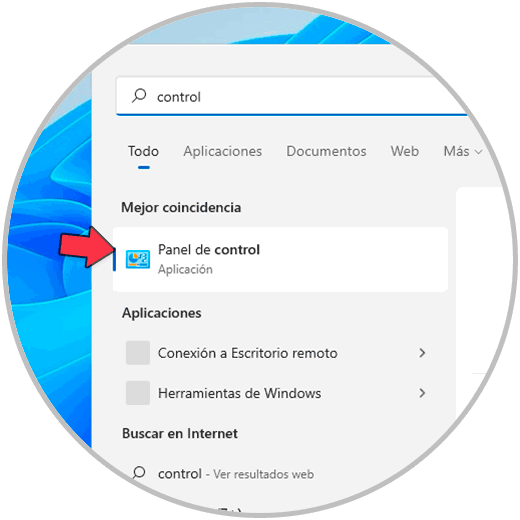Open the Más dropdown menu

coord(463,151)
